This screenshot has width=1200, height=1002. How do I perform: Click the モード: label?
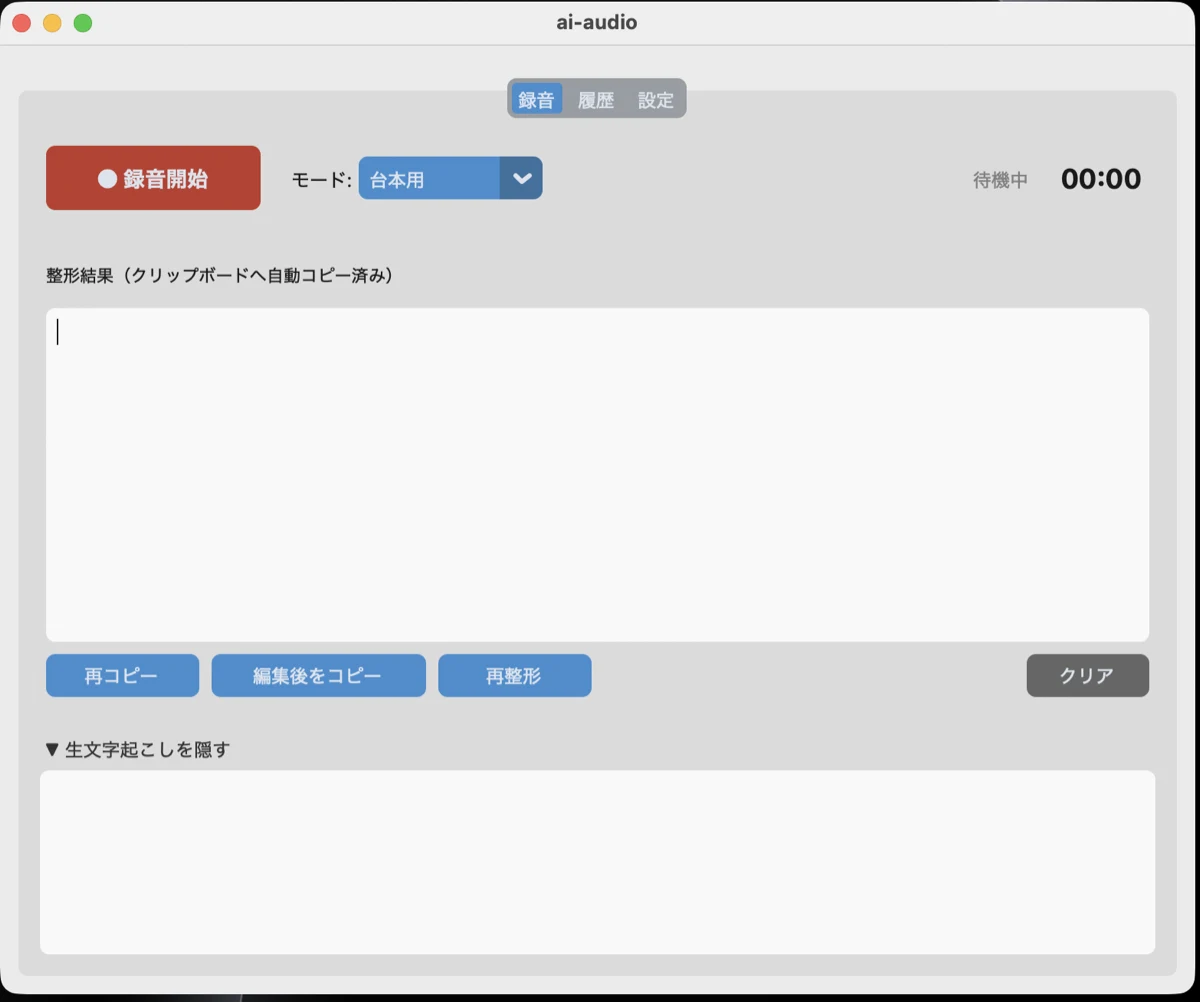[321, 180]
